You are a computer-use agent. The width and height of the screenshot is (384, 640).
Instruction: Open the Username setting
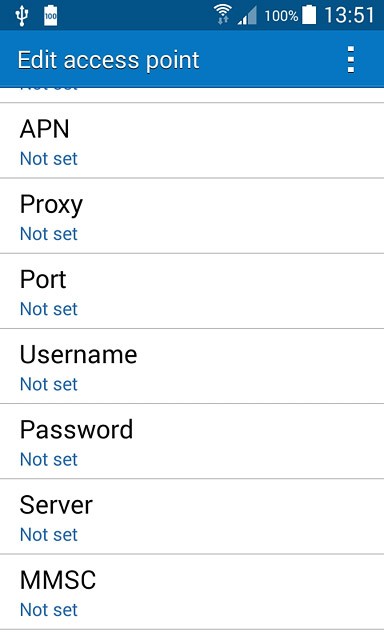tap(192, 366)
